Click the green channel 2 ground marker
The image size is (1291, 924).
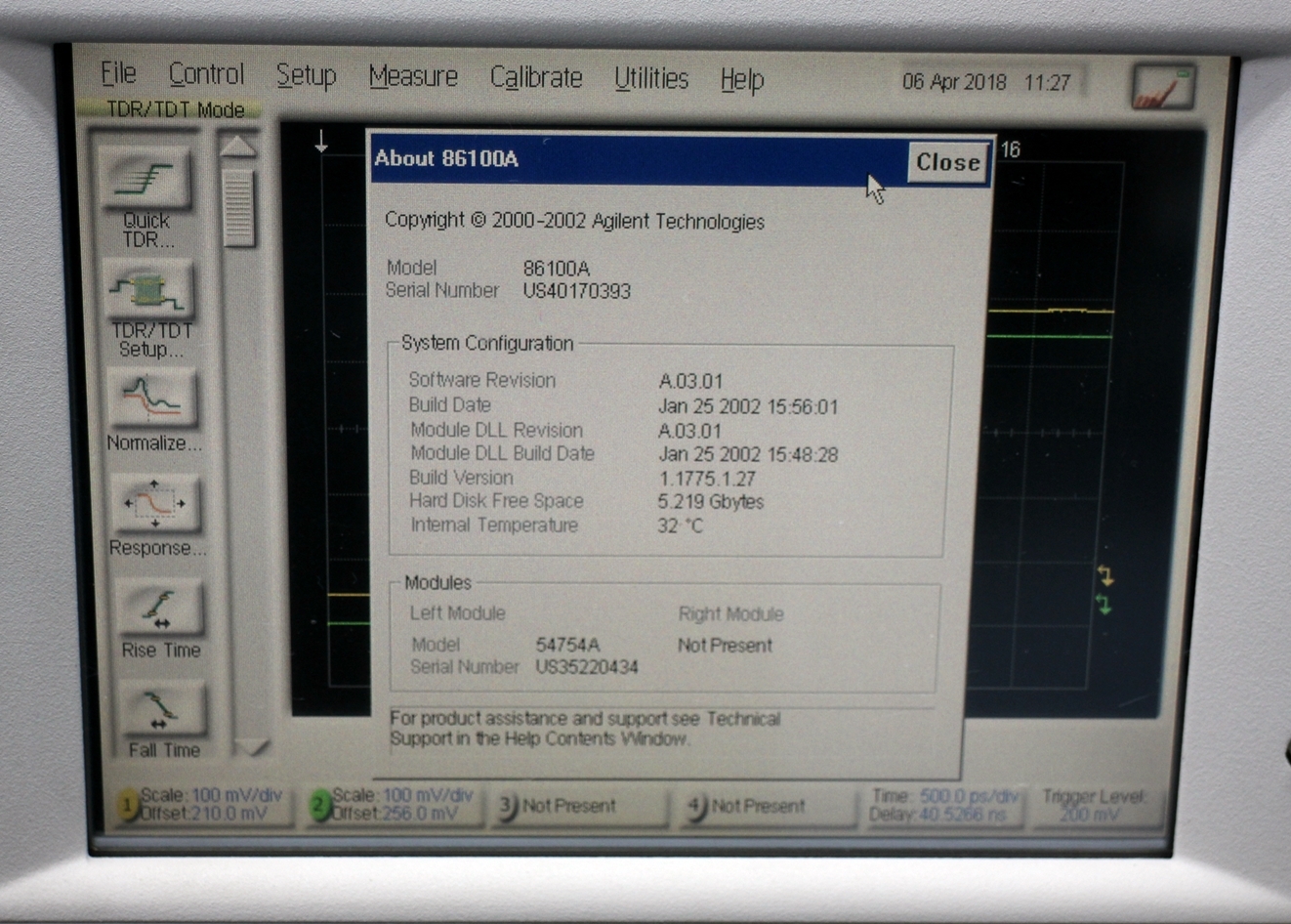tap(1104, 604)
